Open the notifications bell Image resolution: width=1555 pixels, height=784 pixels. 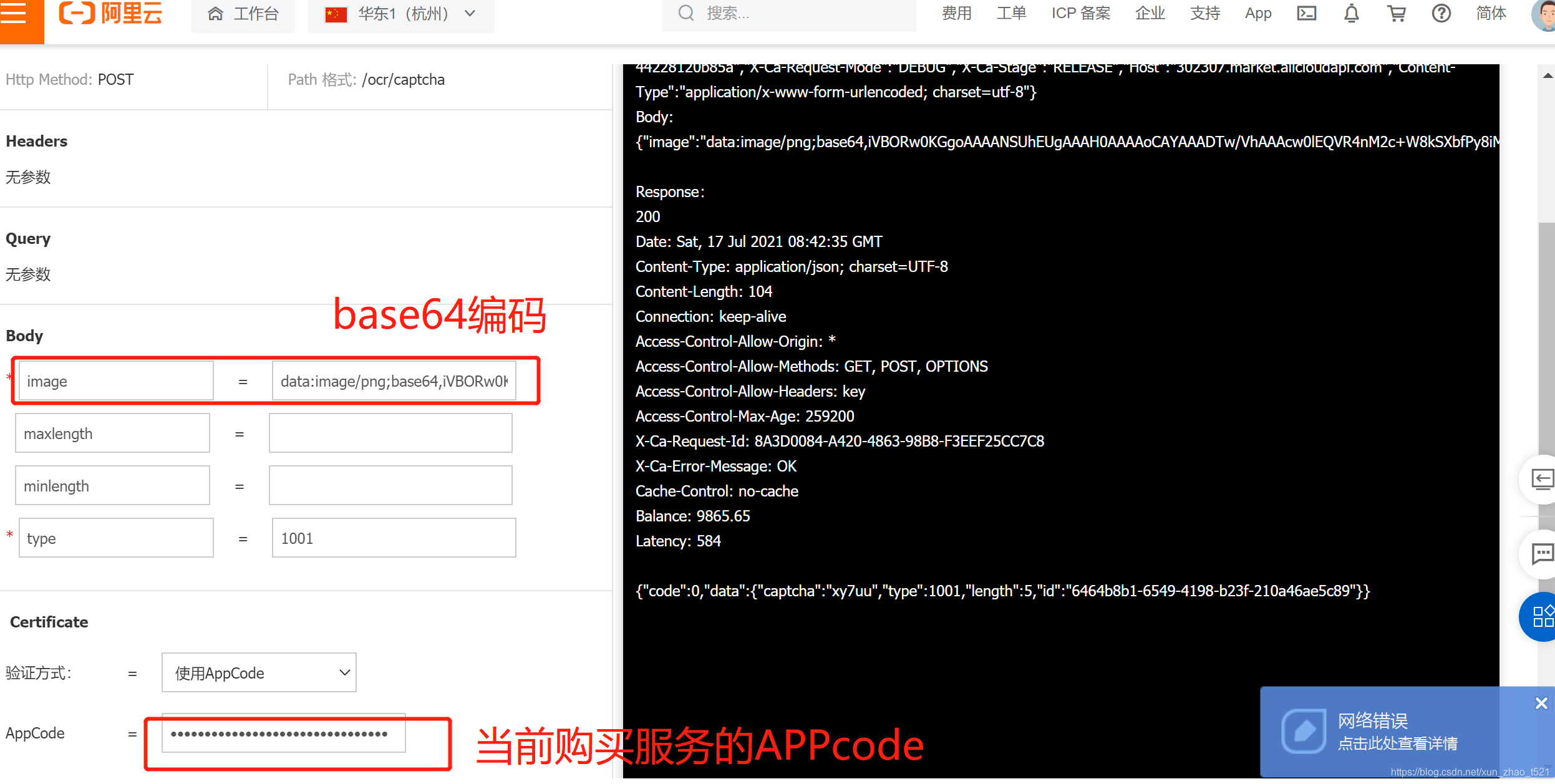pos(1351,14)
